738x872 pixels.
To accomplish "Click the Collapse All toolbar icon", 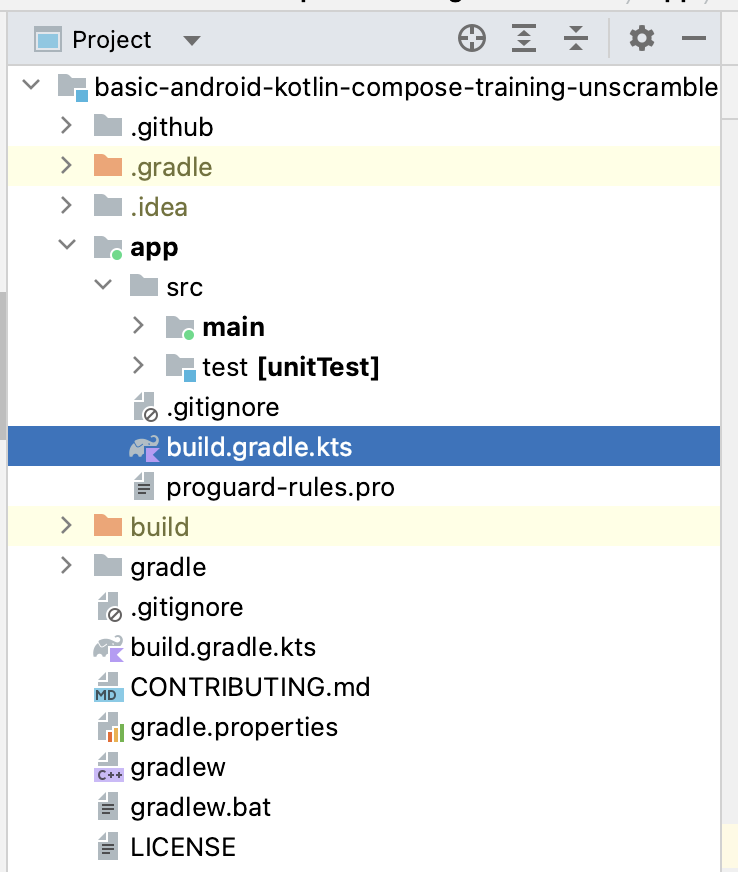I will (x=576, y=40).
